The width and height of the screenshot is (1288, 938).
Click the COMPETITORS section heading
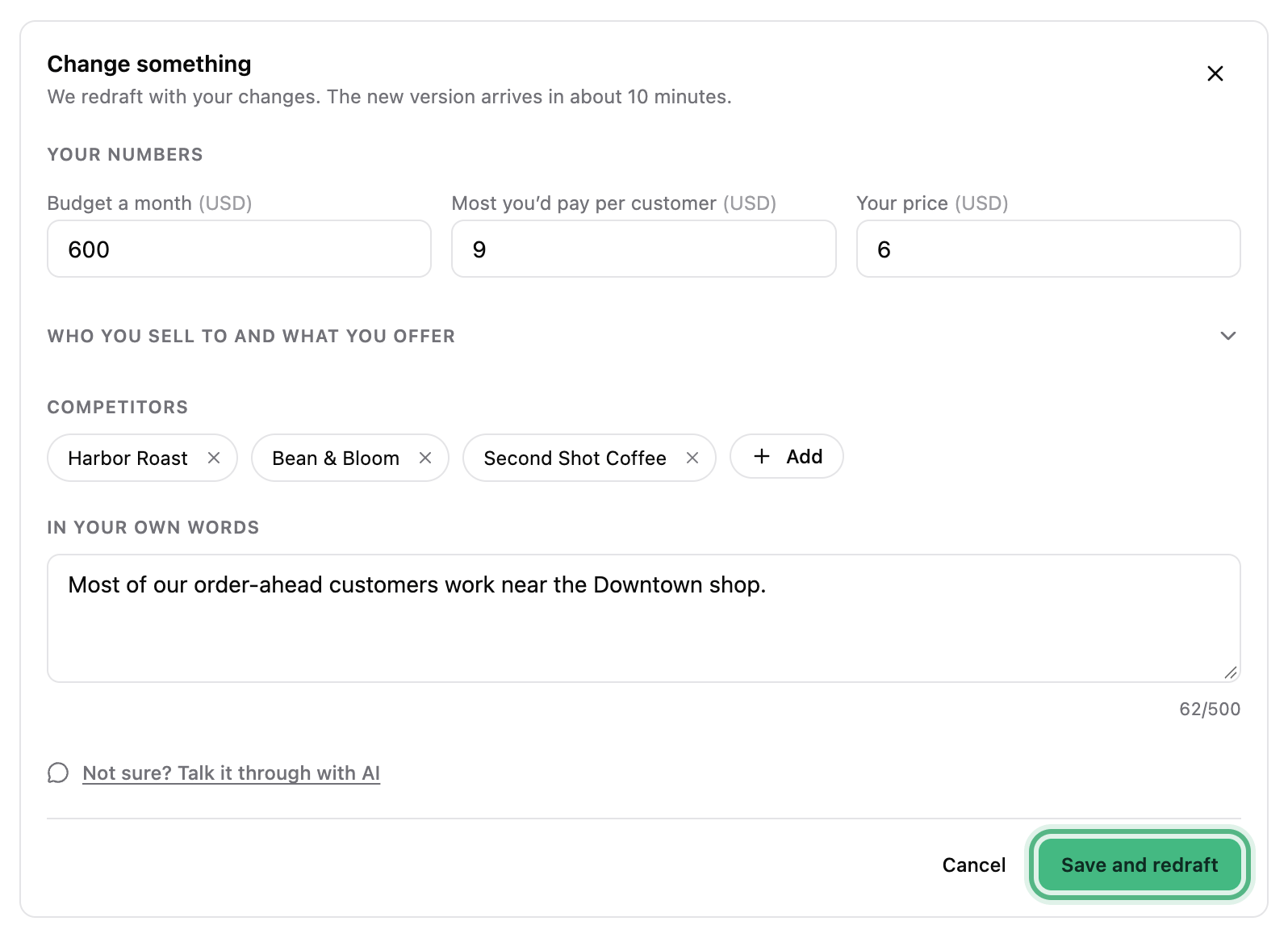pos(118,407)
